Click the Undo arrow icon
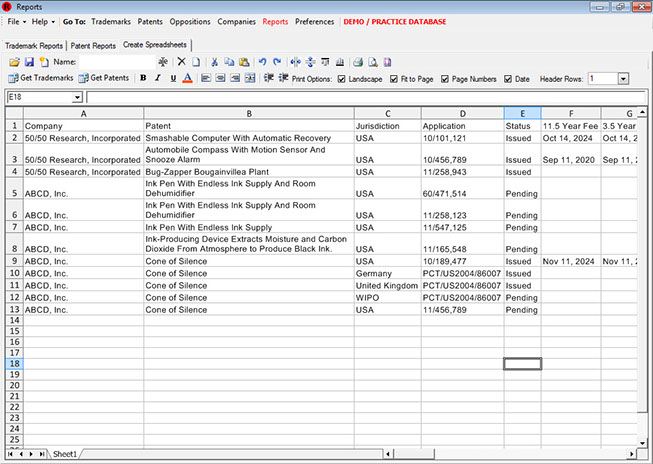 pyautogui.click(x=263, y=62)
